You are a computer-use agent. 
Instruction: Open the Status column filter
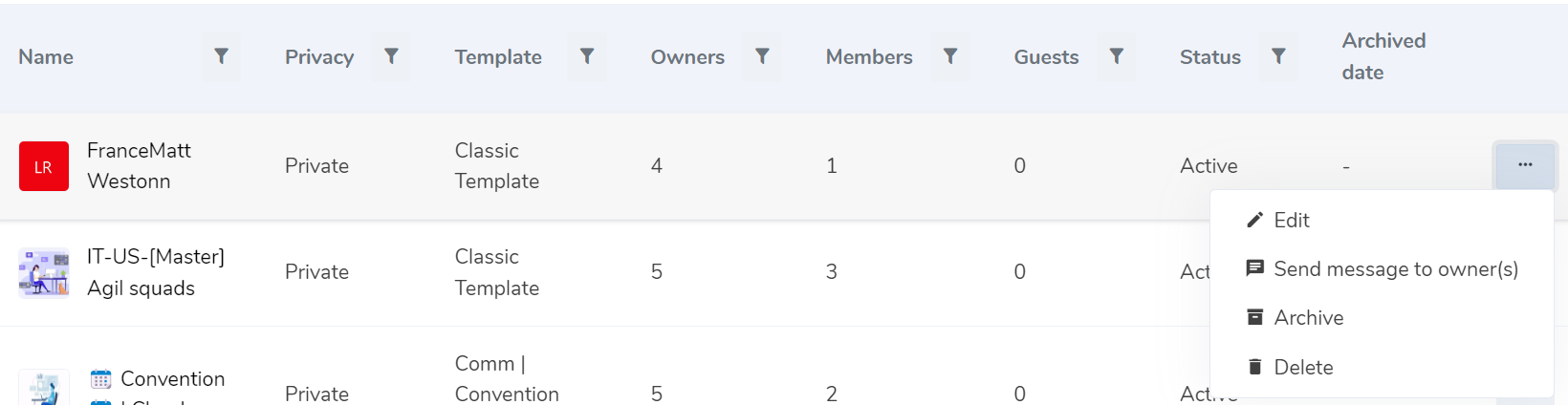[1278, 56]
